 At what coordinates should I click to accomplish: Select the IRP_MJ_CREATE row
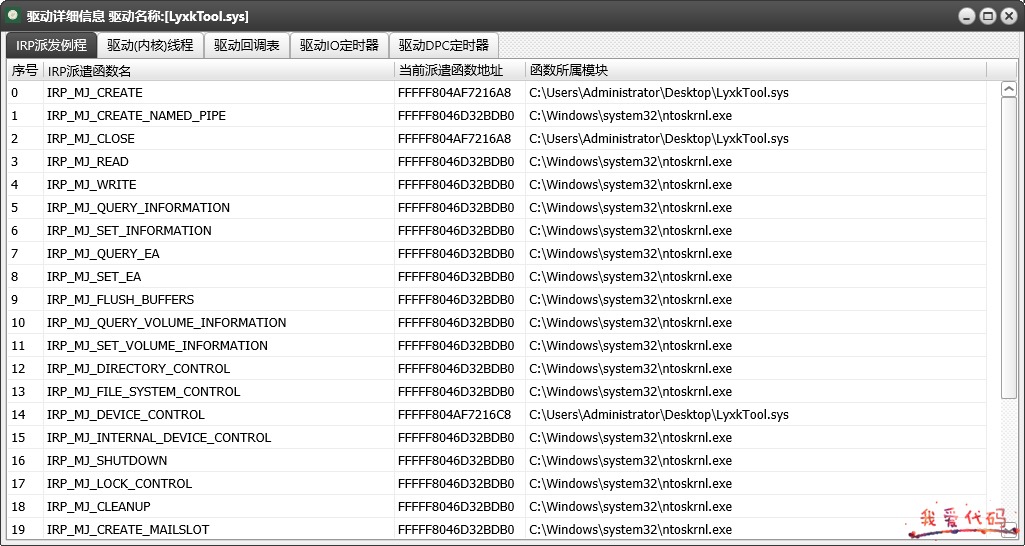pyautogui.click(x=95, y=93)
